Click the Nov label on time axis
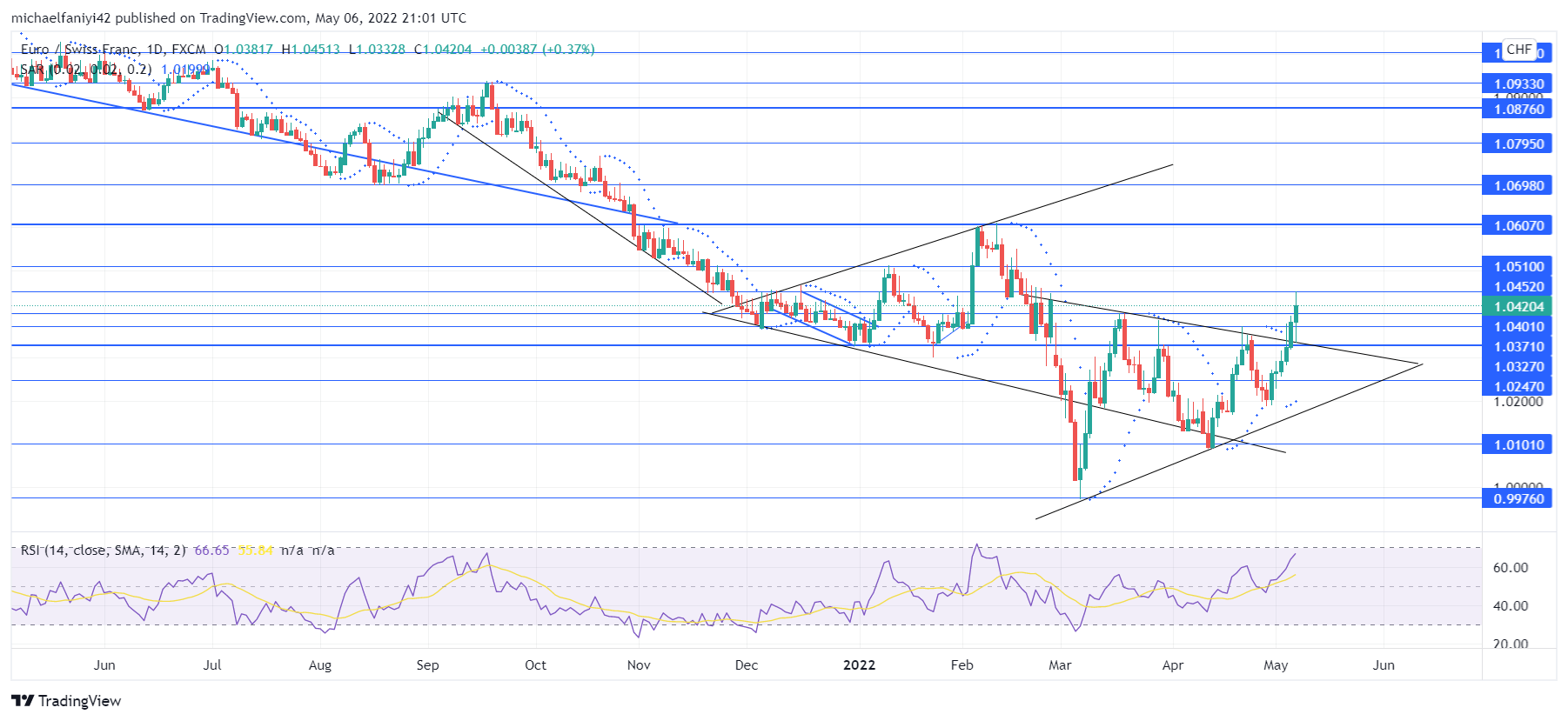 click(639, 665)
